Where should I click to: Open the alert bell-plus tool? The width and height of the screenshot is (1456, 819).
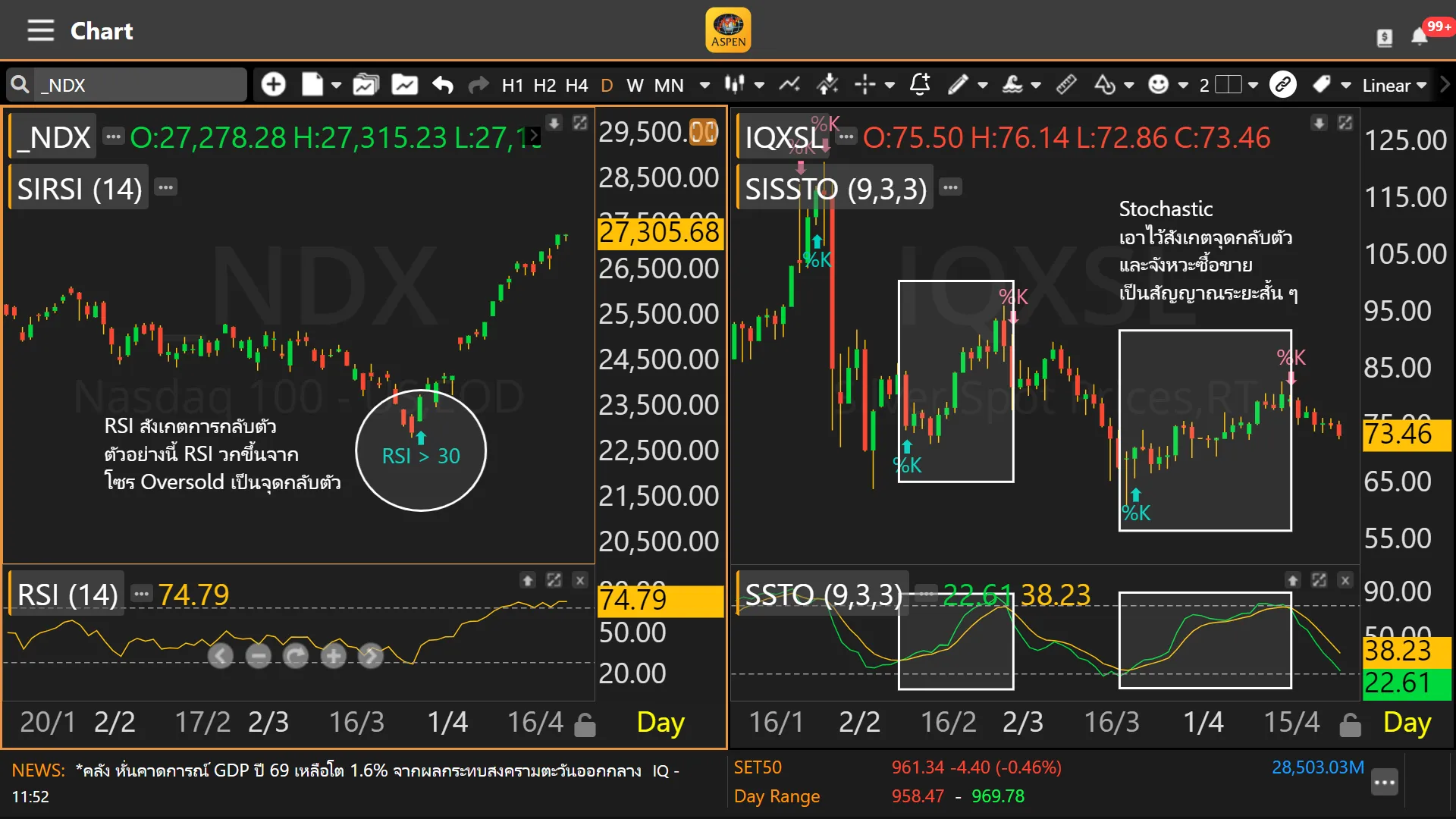point(920,84)
